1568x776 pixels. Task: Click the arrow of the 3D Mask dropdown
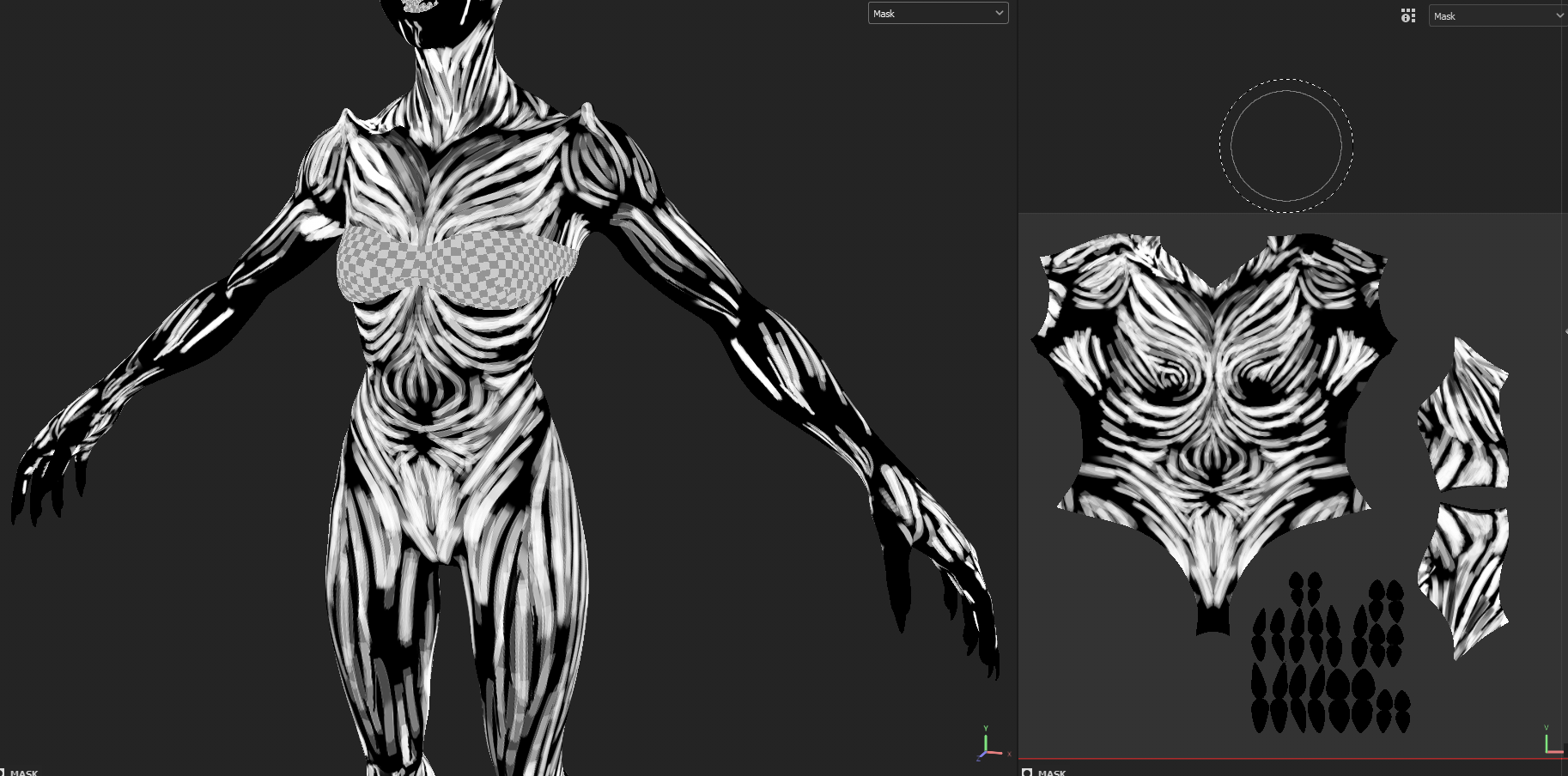(999, 13)
